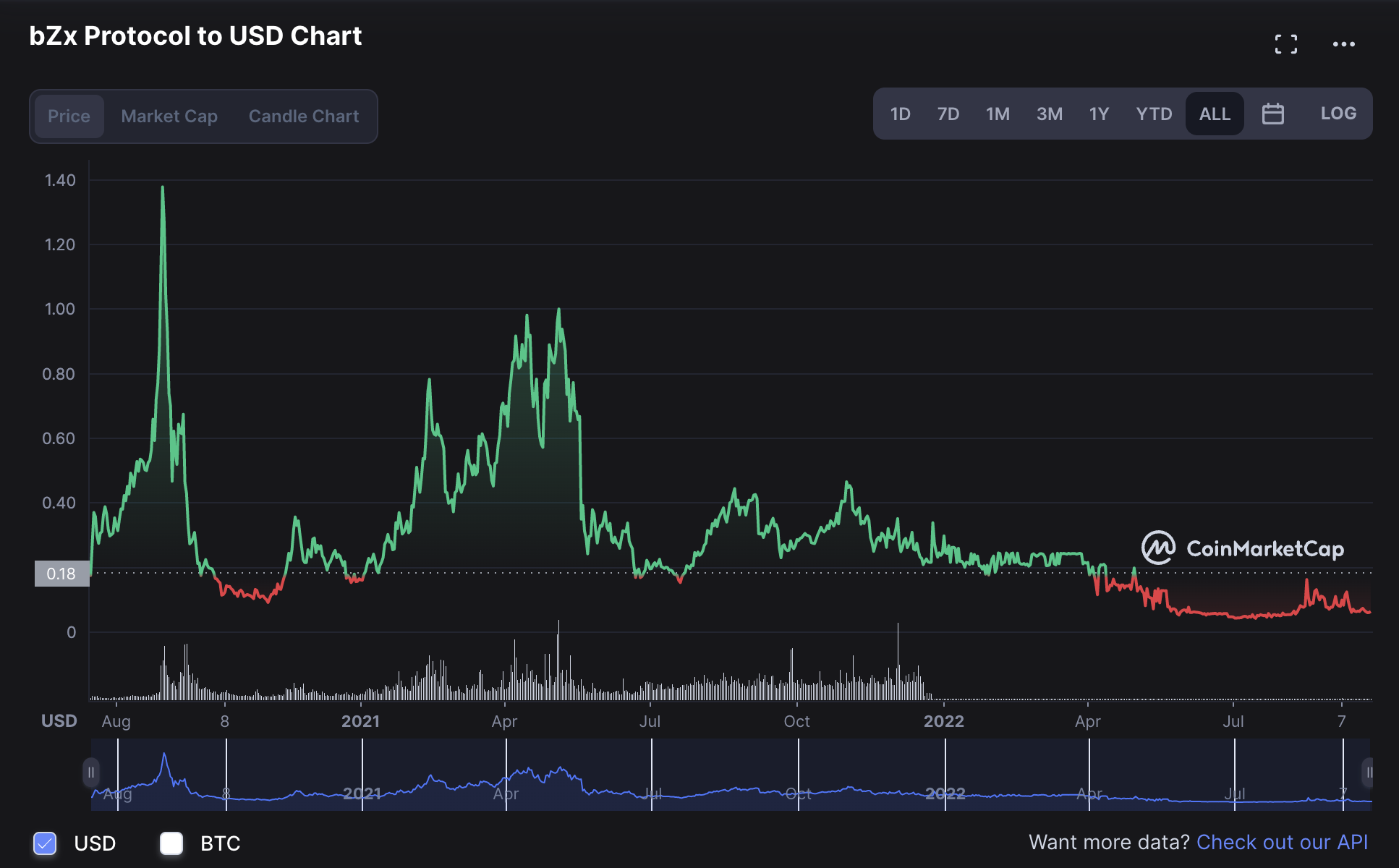This screenshot has width=1399, height=868.
Task: Select the 1D time range
Action: point(900,114)
